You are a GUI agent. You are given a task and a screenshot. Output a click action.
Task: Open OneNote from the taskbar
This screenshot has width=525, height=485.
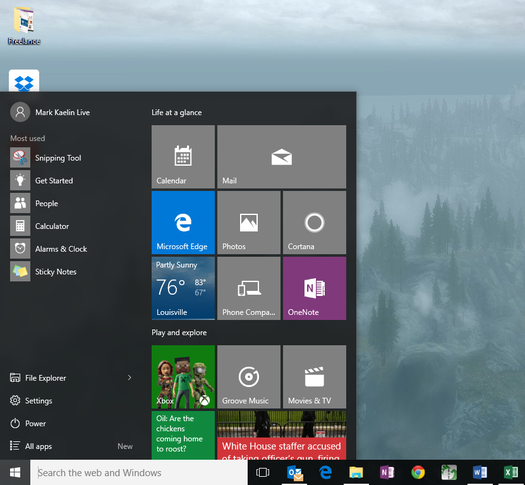(x=387, y=473)
